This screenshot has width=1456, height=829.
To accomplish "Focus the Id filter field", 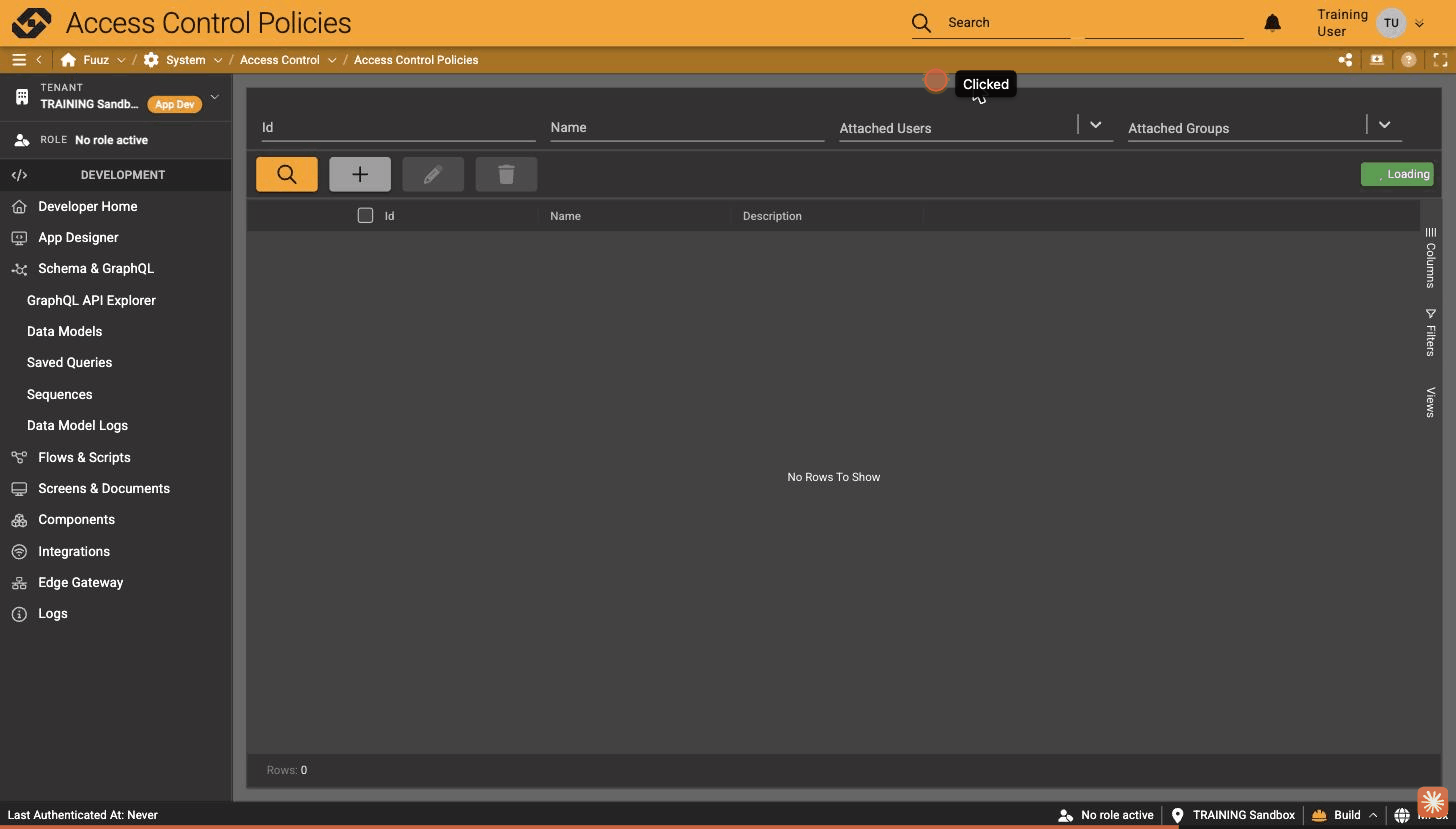I will pos(398,127).
